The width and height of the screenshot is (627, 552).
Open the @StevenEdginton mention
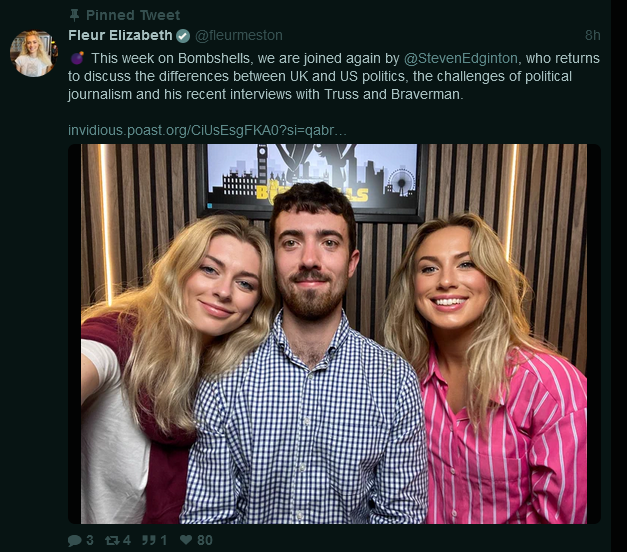click(x=461, y=58)
